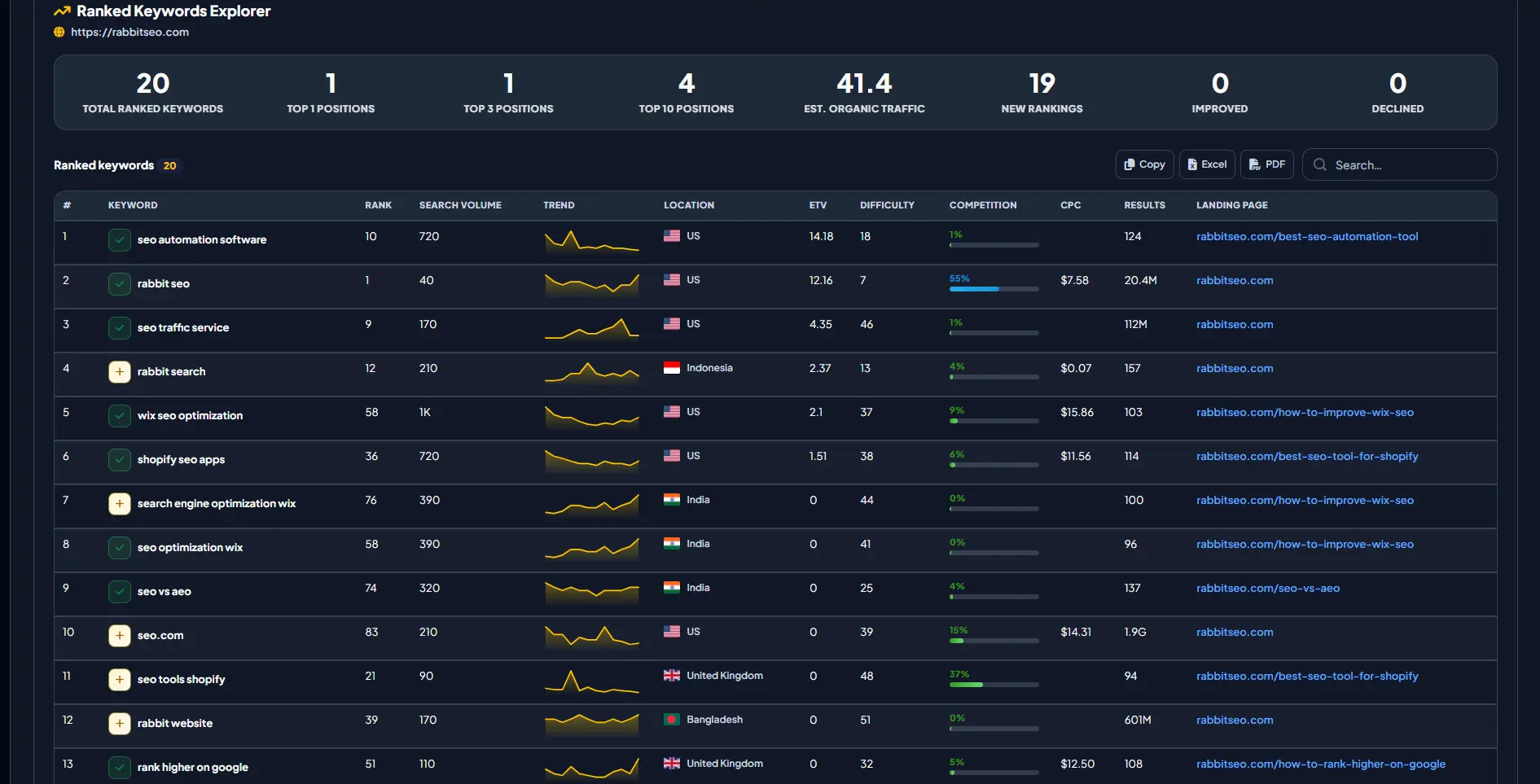Export the table to Excel
Viewport: 1540px width, 784px height.
(x=1207, y=164)
